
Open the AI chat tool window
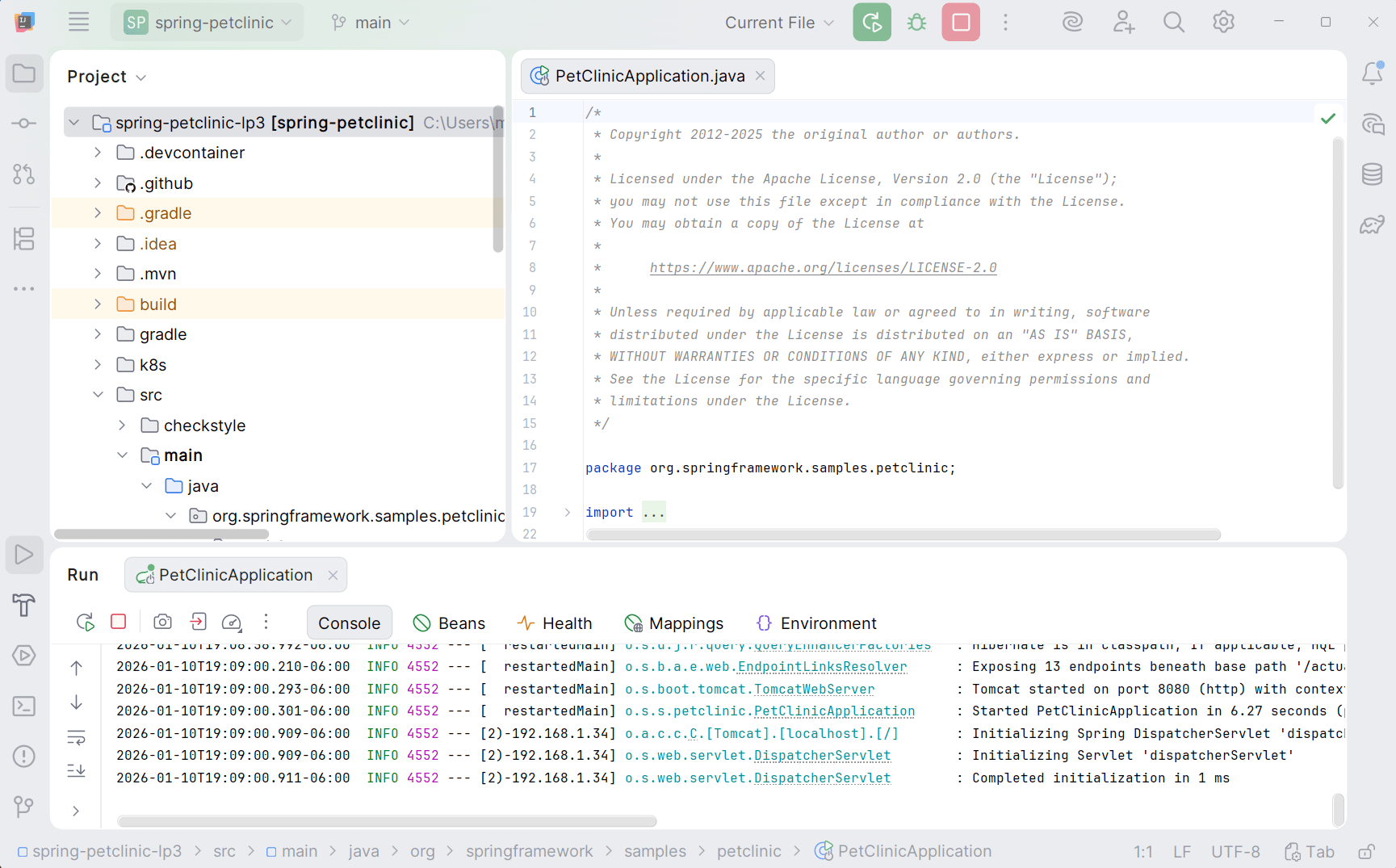click(1373, 124)
